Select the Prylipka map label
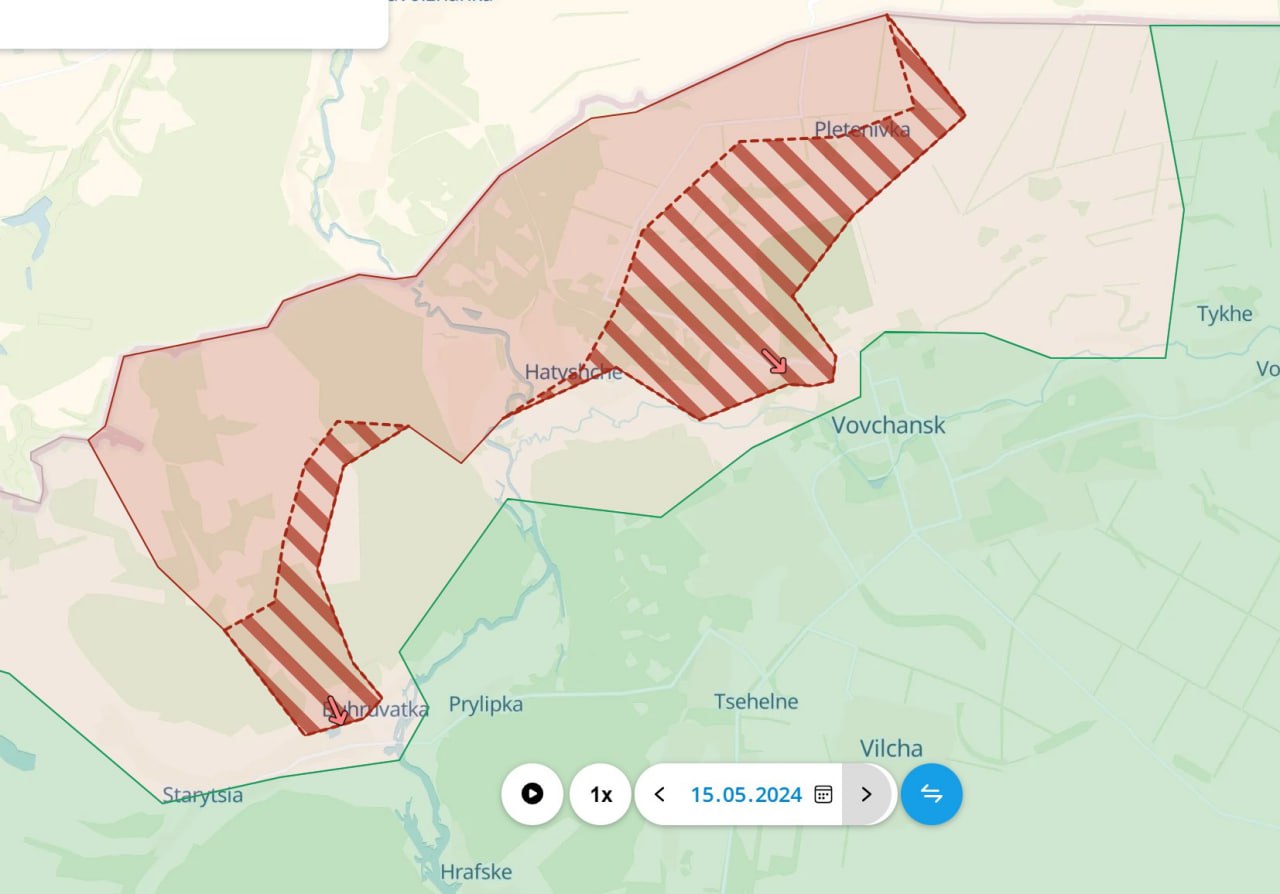 (x=485, y=705)
